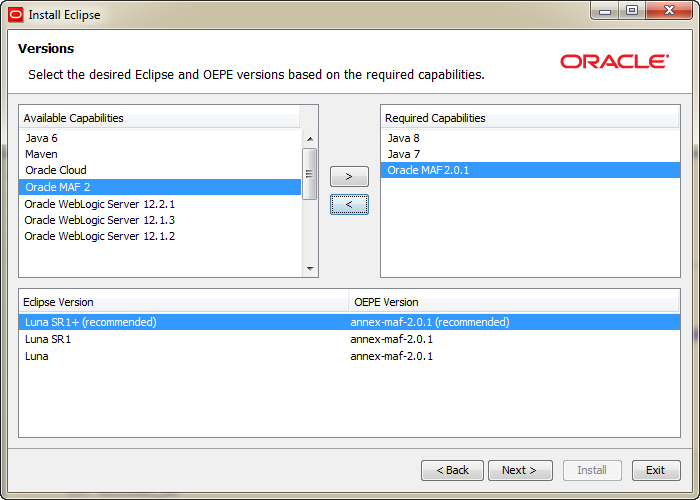Maximize the Install Eclipse window
The width and height of the screenshot is (700, 500).
point(632,11)
